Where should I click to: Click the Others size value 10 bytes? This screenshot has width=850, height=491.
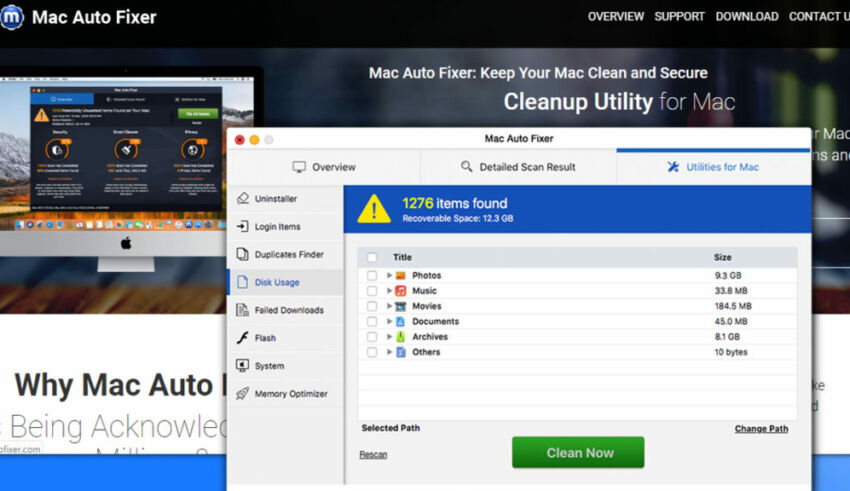pyautogui.click(x=731, y=352)
